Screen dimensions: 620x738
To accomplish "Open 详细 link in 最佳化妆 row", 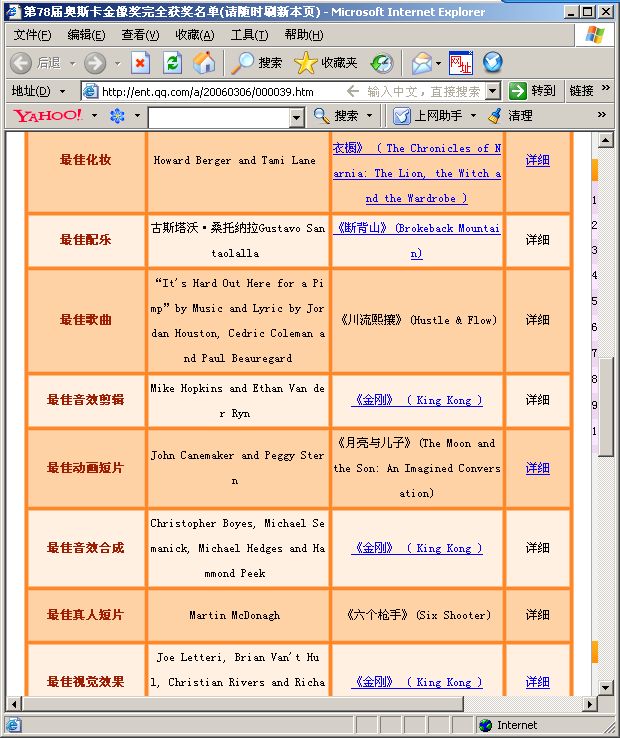I will [538, 160].
